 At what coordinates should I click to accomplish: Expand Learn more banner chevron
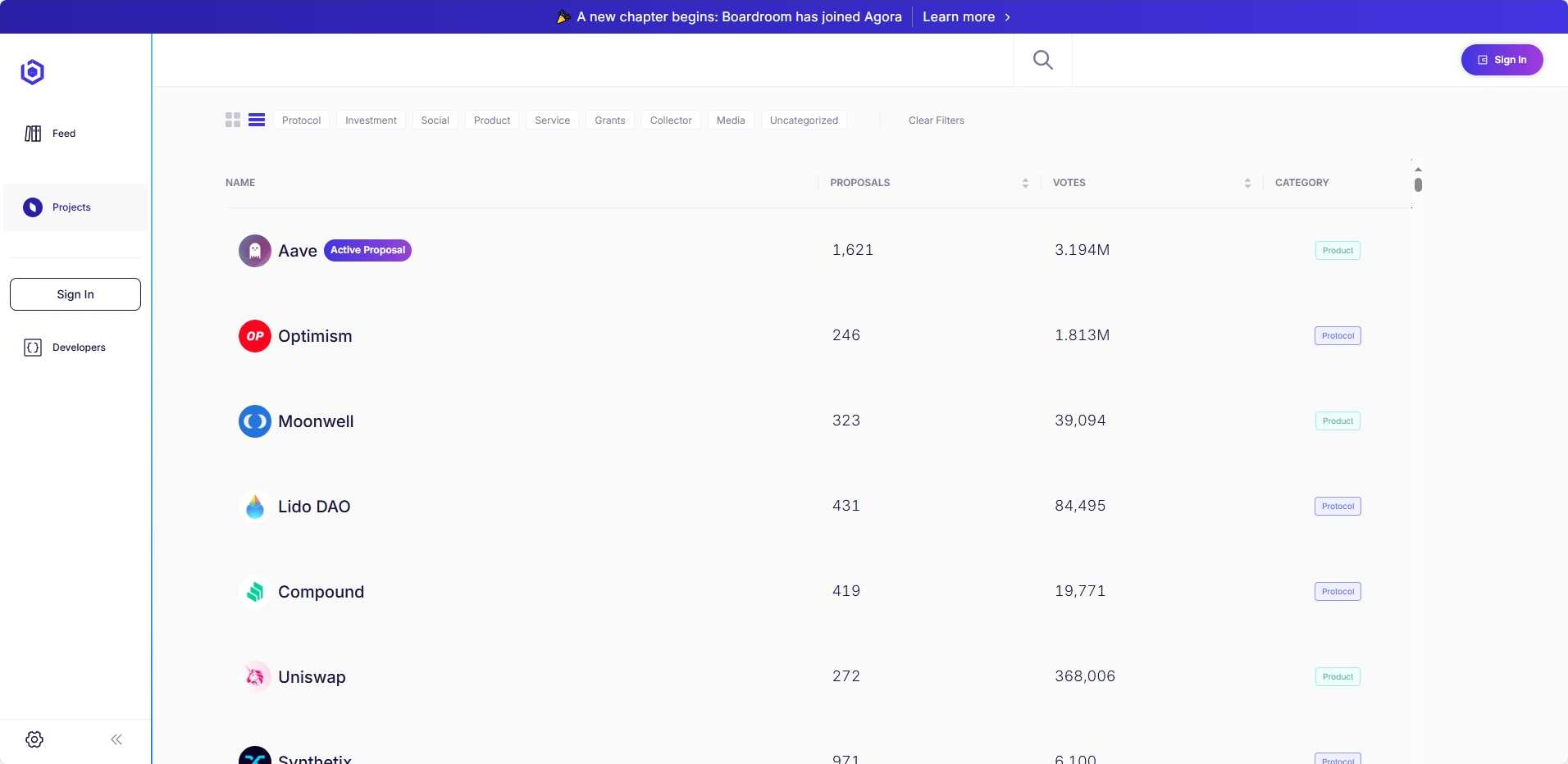[x=1008, y=17]
